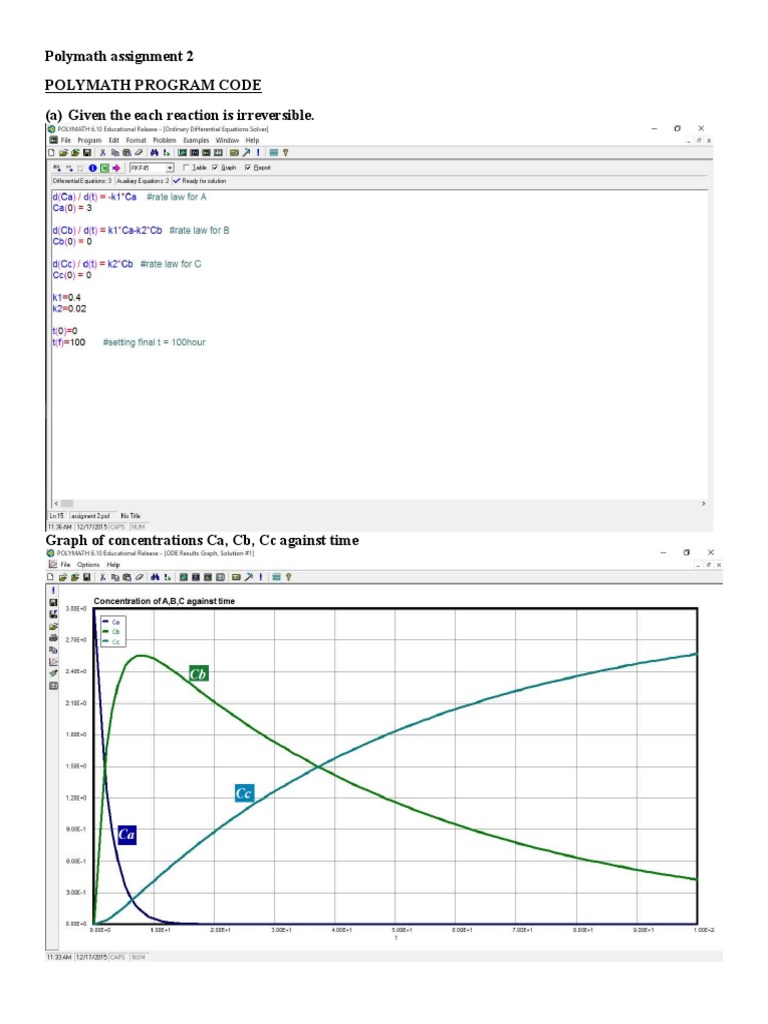Click open folder icon in graph sidebar
768x1024 pixels.
(x=53, y=626)
